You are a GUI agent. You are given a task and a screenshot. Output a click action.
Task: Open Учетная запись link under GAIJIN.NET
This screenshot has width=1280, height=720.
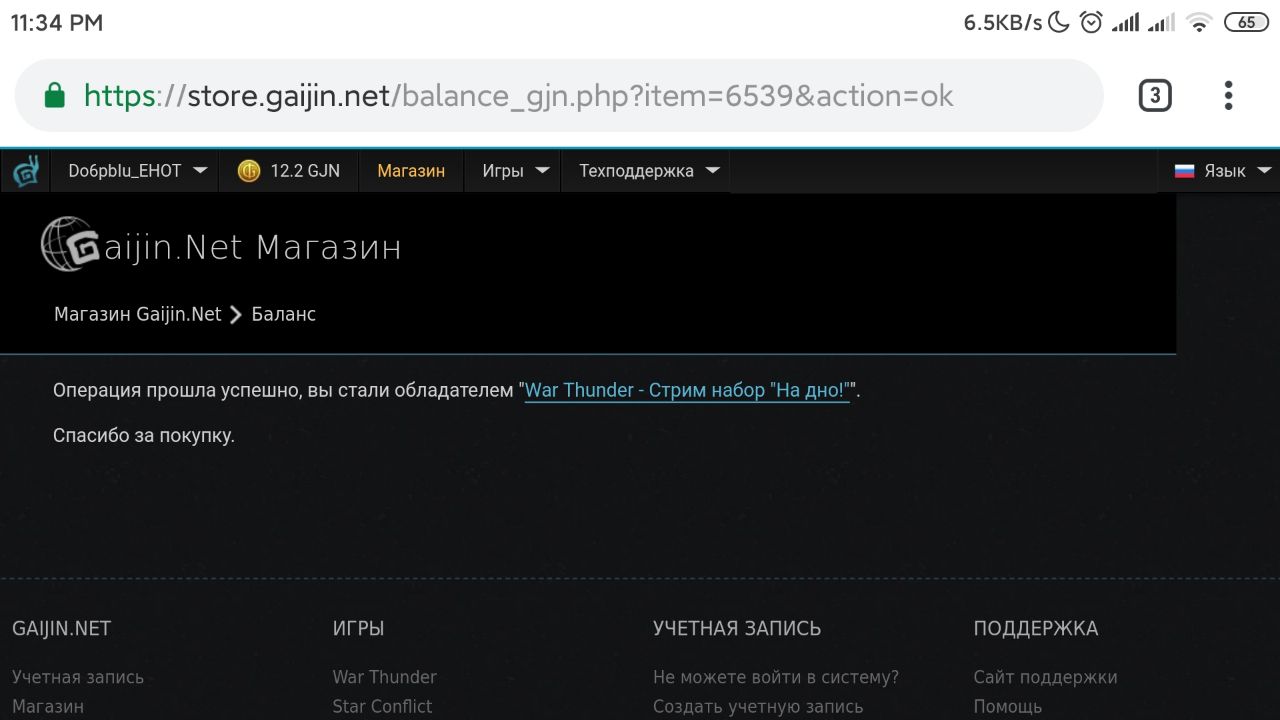[x=78, y=677]
